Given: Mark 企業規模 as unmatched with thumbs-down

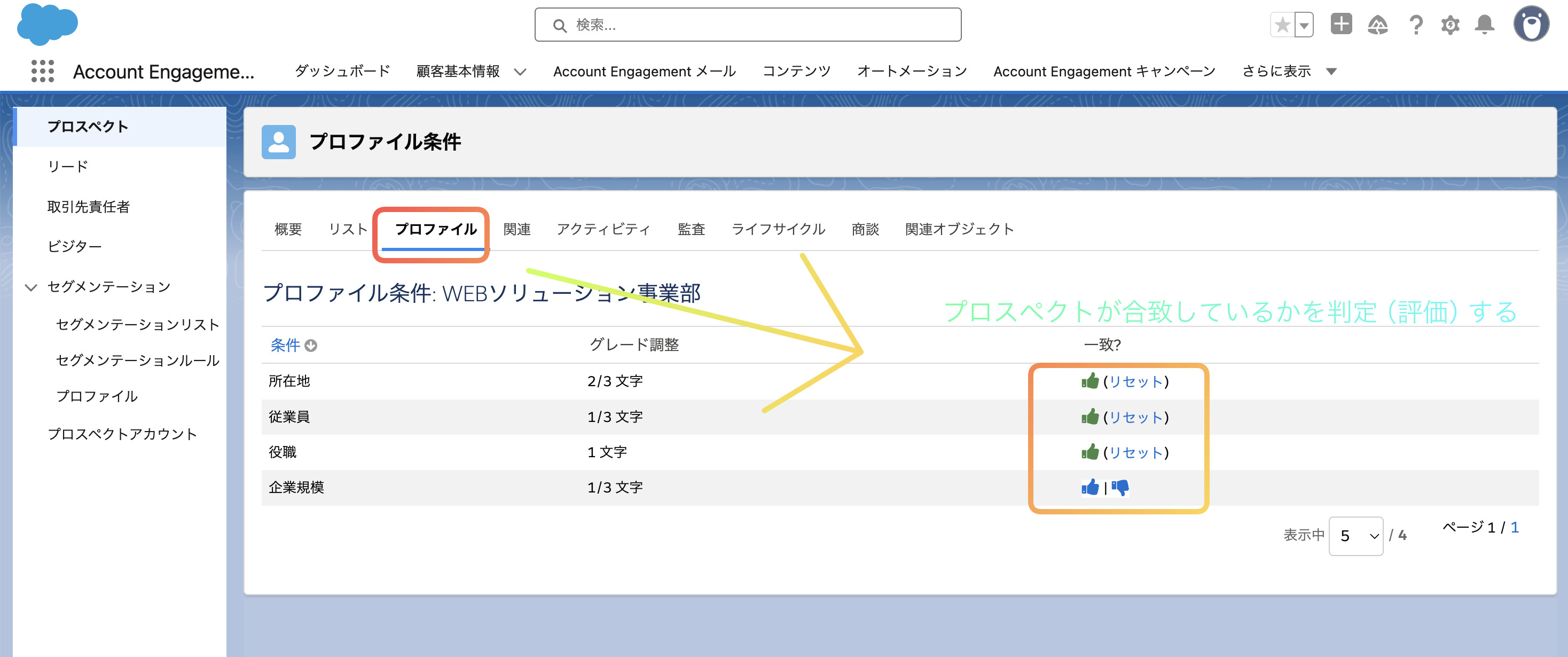Looking at the screenshot, I should pyautogui.click(x=1120, y=488).
